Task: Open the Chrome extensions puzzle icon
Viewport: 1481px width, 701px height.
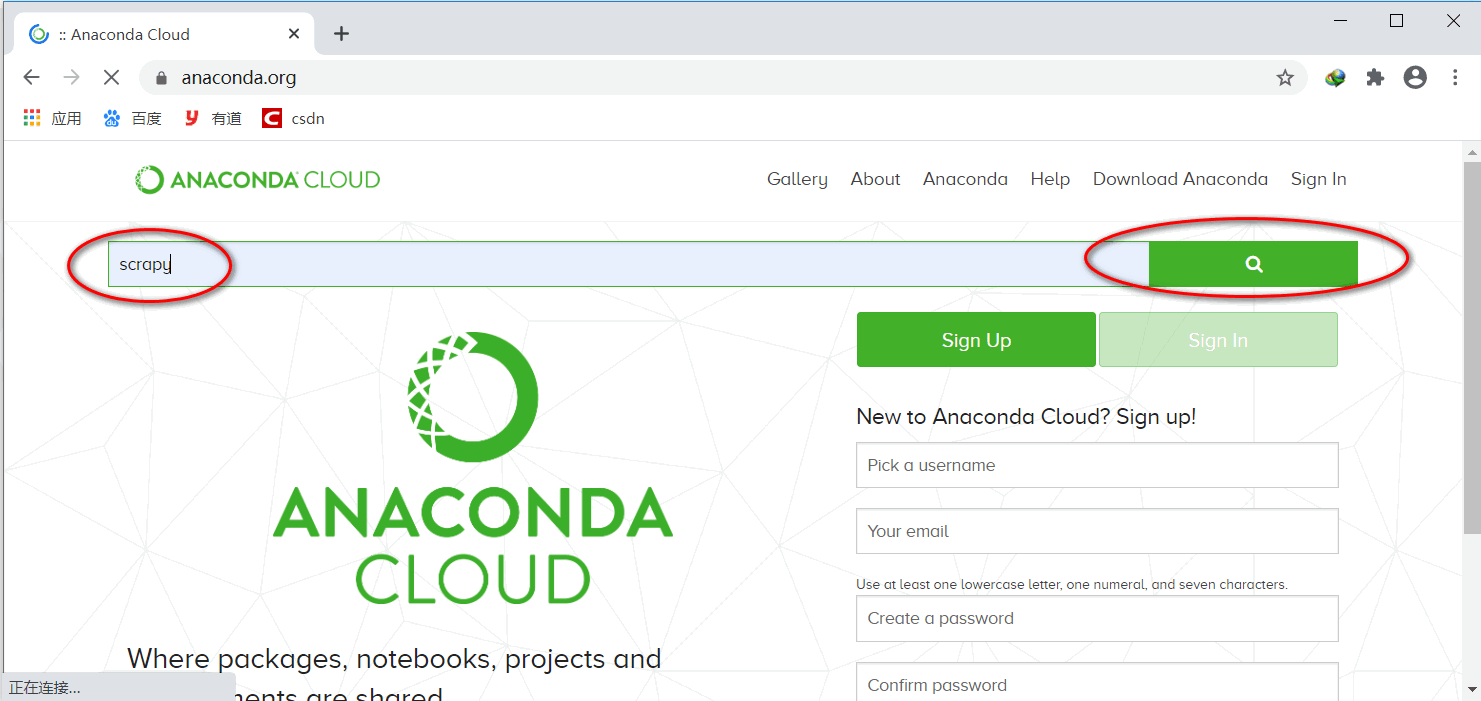Action: tap(1375, 77)
